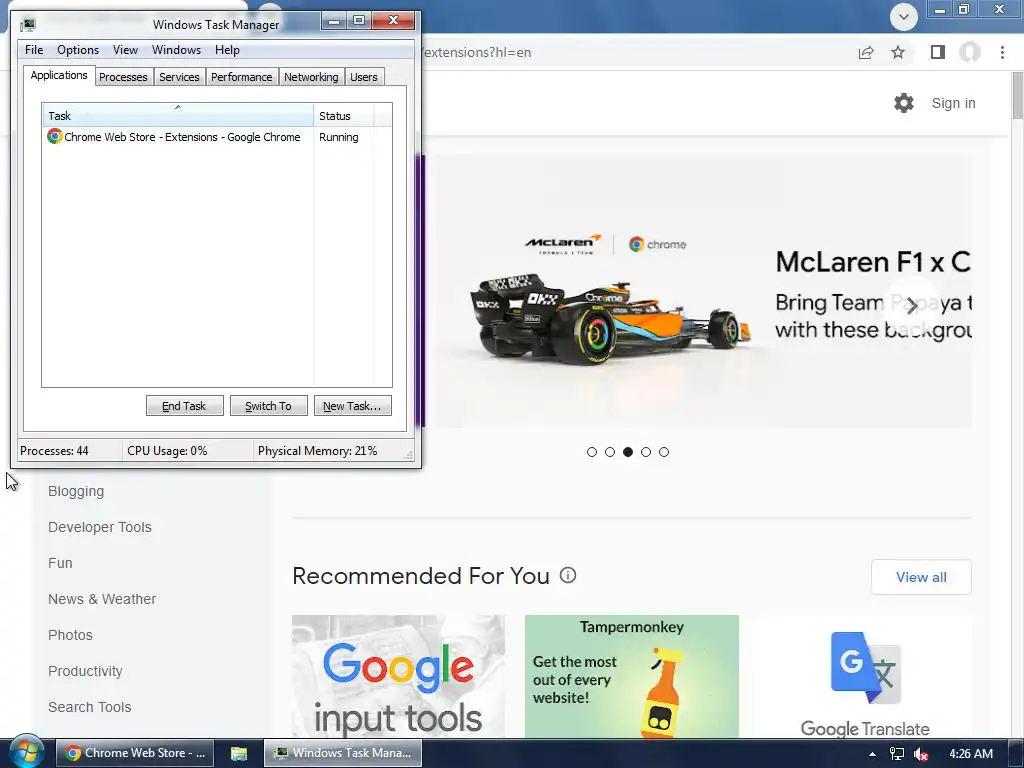Open Options menu in Task Manager
The height and width of the screenshot is (768, 1024).
[78, 50]
